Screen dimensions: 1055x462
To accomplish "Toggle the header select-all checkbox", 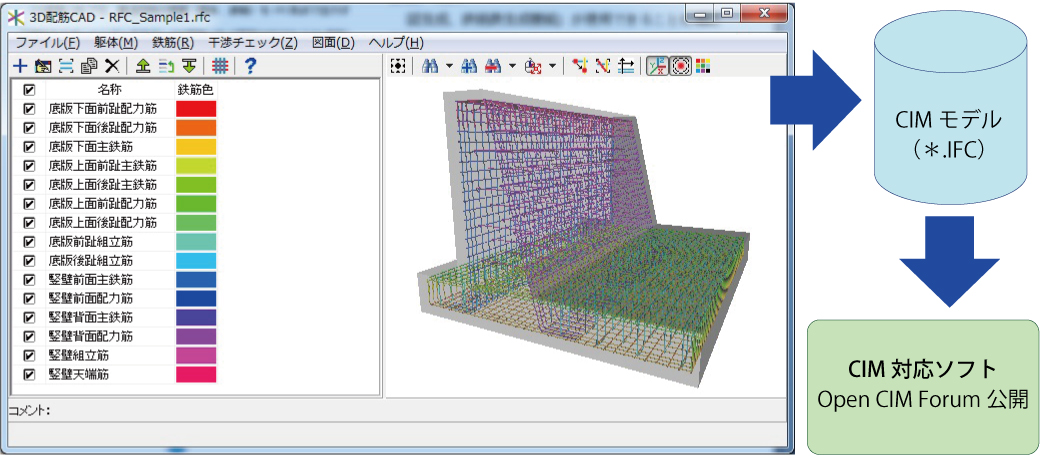I will click(29, 89).
